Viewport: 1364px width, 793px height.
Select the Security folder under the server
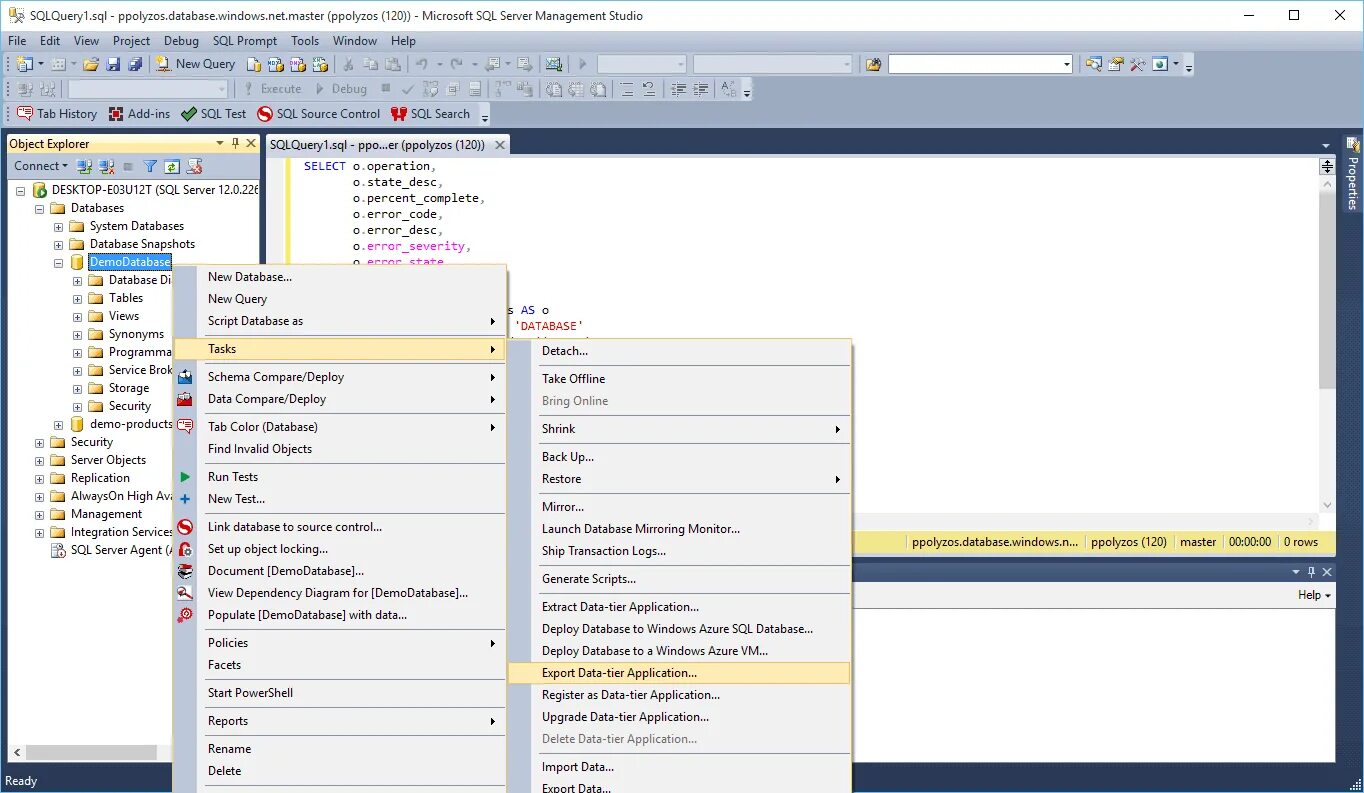[91, 442]
